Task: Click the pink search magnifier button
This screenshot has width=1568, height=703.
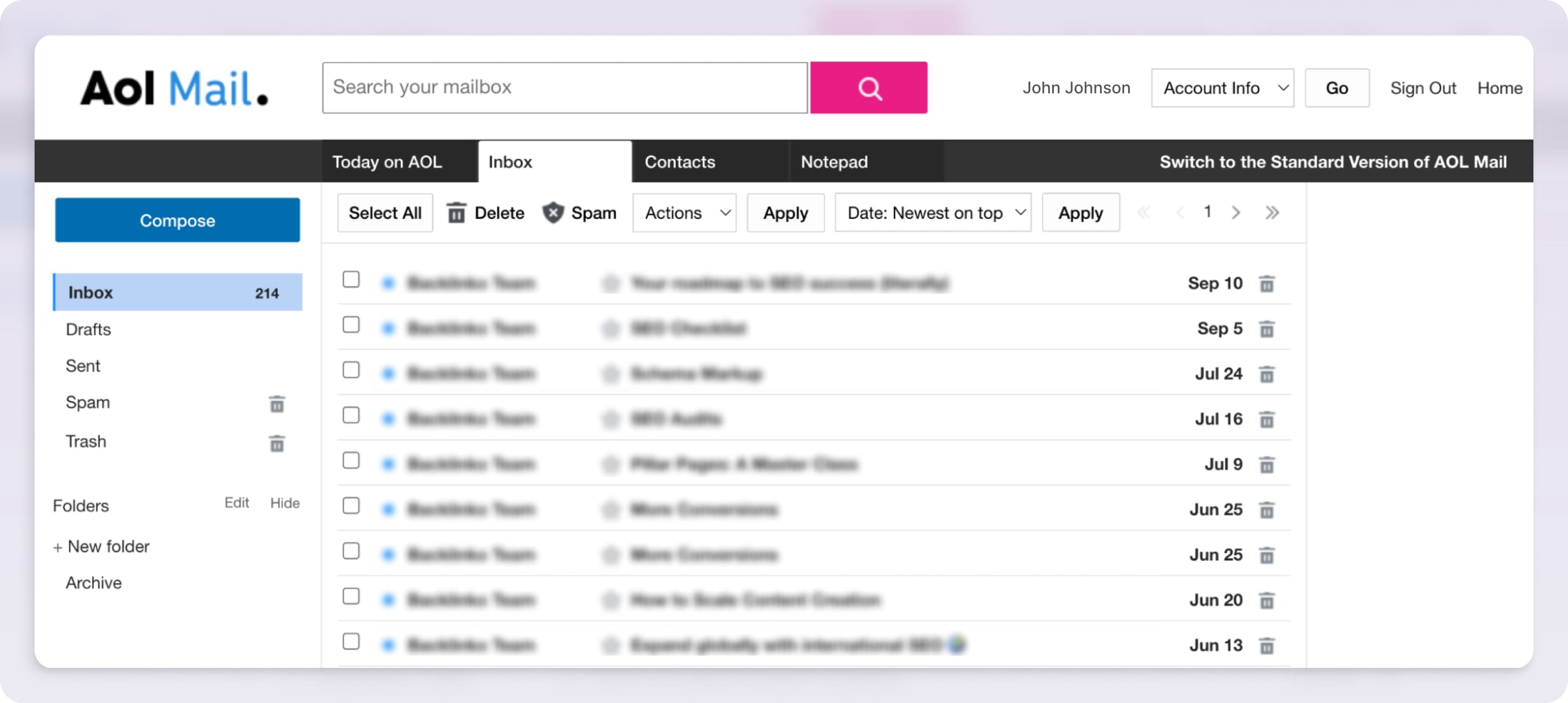Action: 868,88
